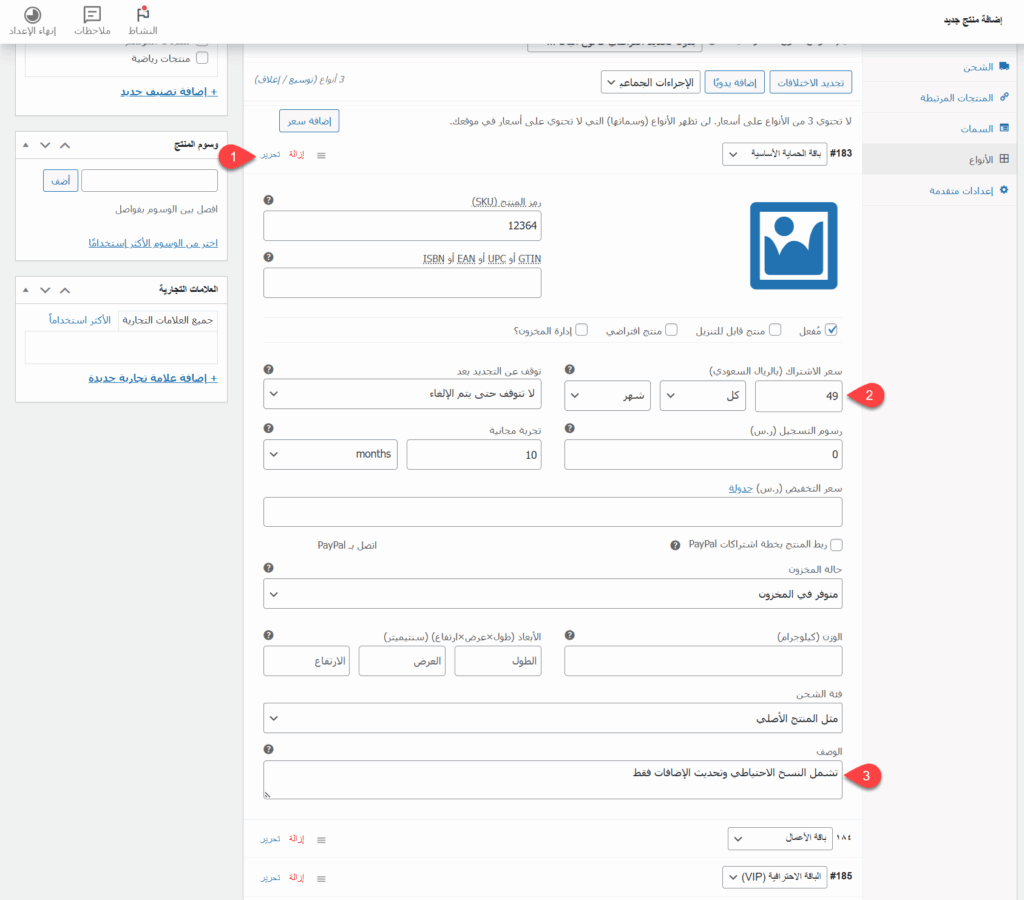Click إزالة remove link for variation #183

297,155
